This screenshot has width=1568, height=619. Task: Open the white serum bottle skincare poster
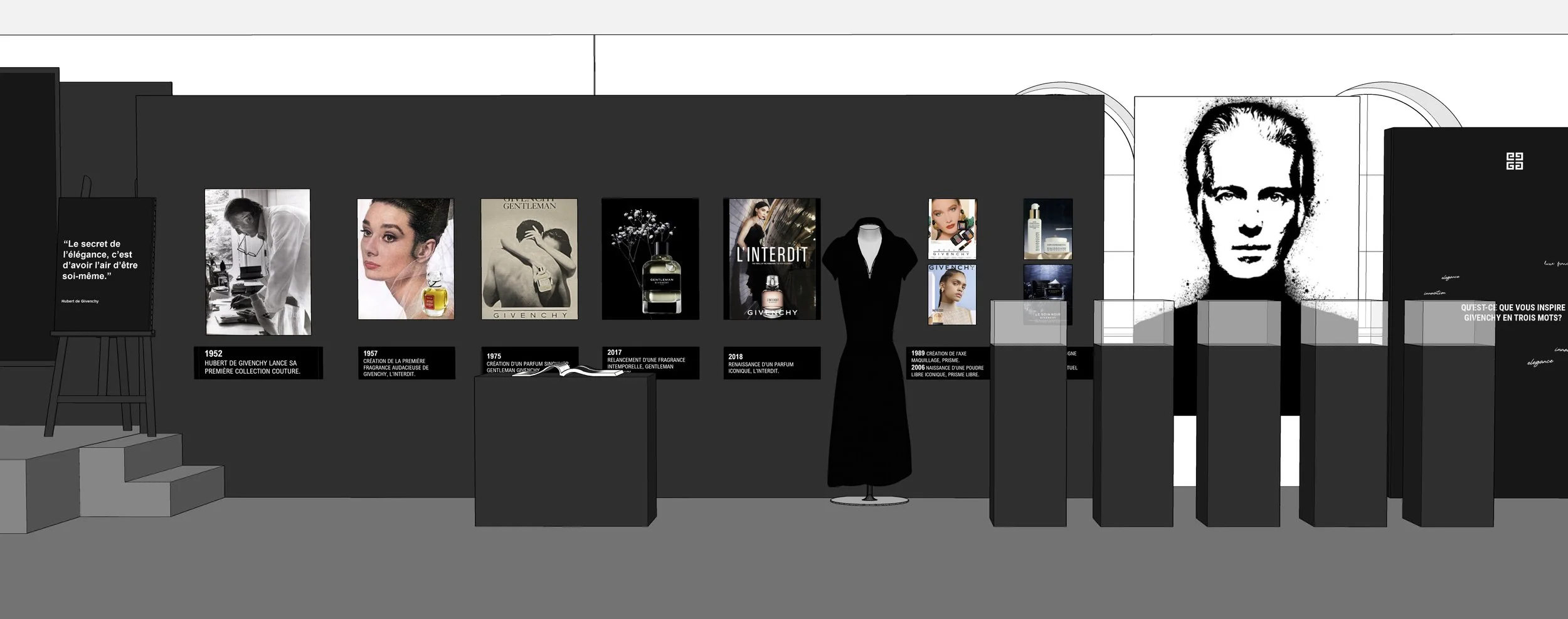1048,229
